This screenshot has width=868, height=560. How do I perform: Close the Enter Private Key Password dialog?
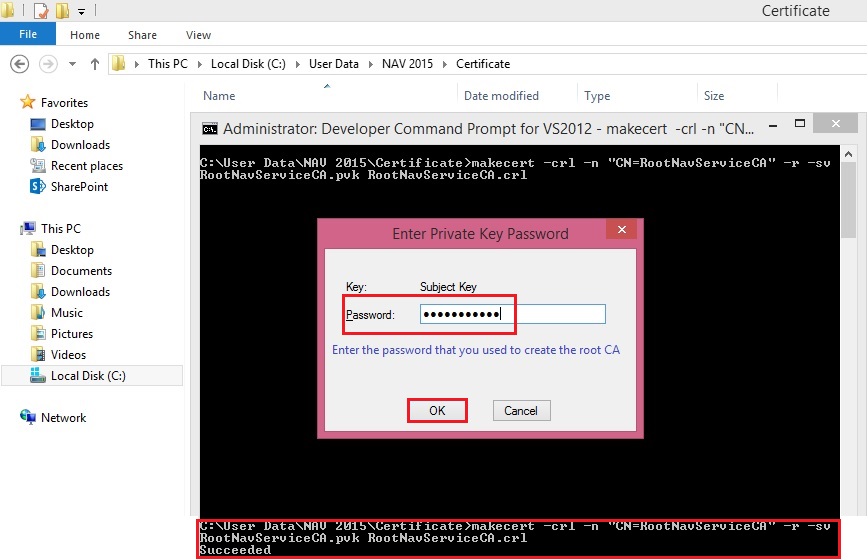[622, 230]
